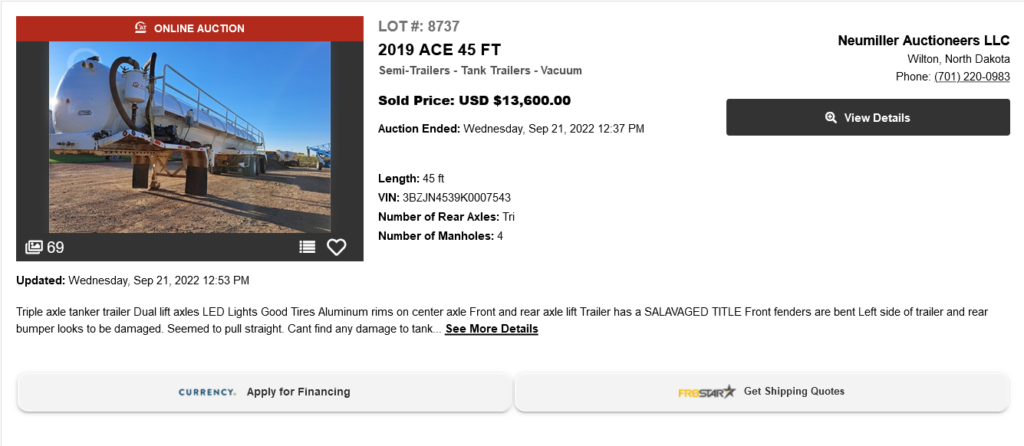This screenshot has width=1024, height=446.
Task: Click the View Details button
Action: click(868, 118)
